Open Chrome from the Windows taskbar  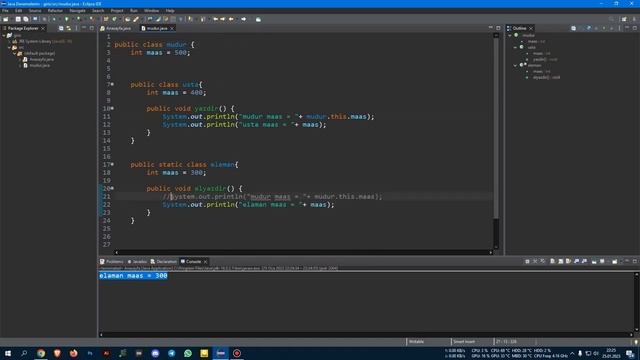pyautogui.click(x=41, y=353)
